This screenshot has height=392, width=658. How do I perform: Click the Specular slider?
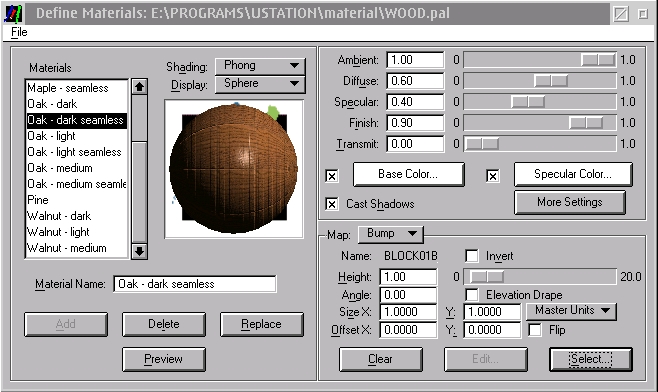pyautogui.click(x=540, y=102)
